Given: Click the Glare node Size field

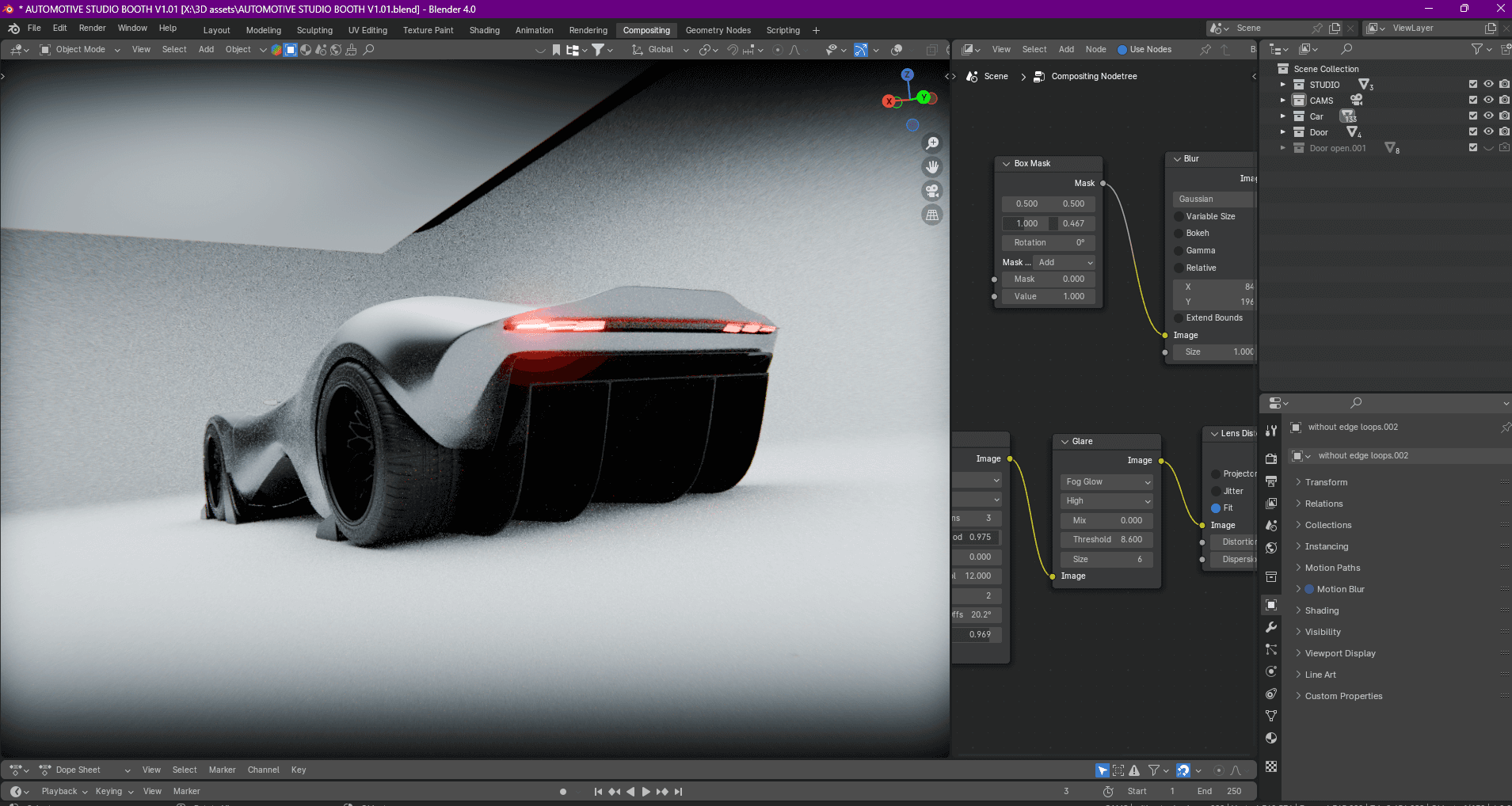Looking at the screenshot, I should pyautogui.click(x=1106, y=559).
